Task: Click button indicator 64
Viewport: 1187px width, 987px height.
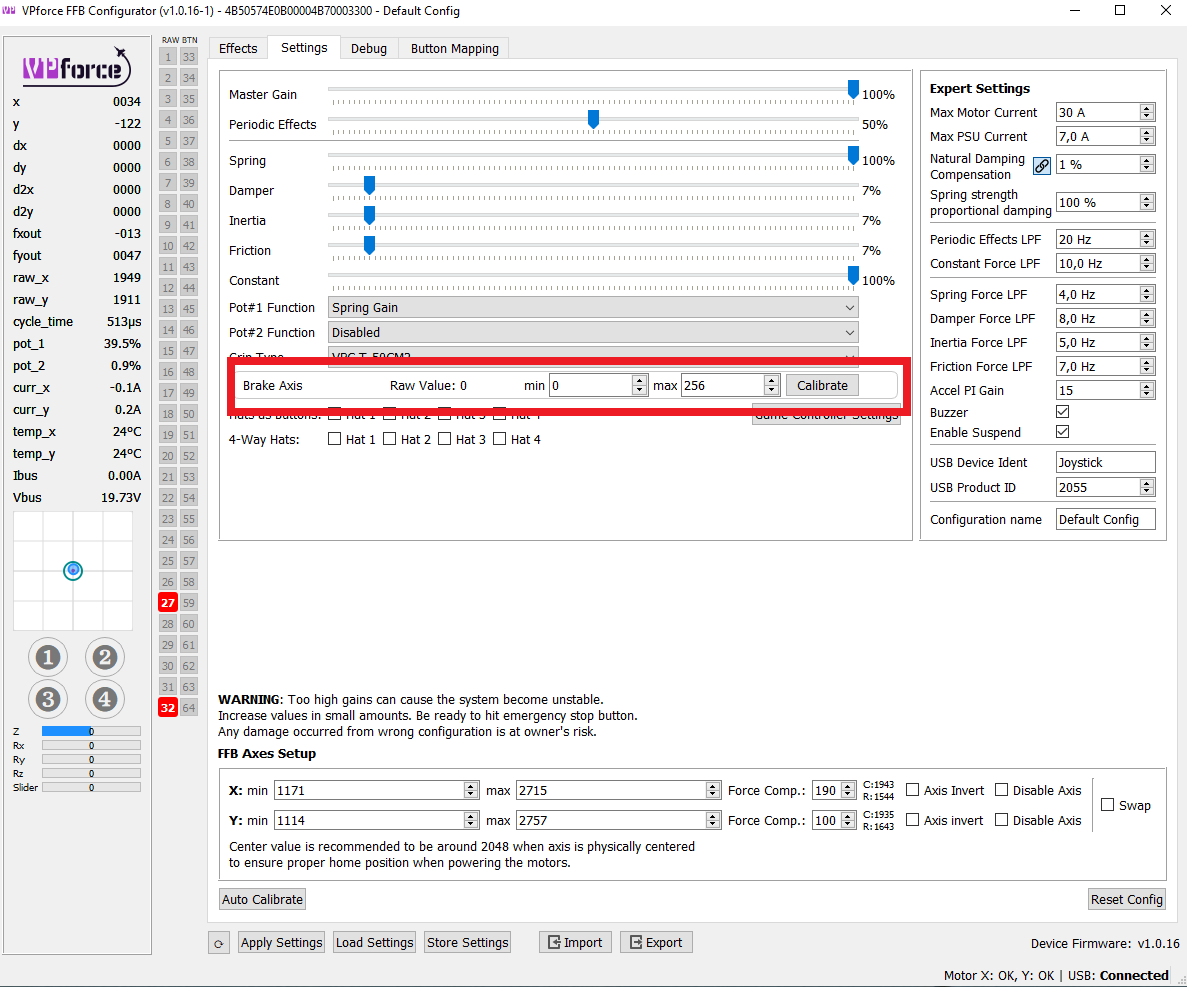Action: (188, 708)
